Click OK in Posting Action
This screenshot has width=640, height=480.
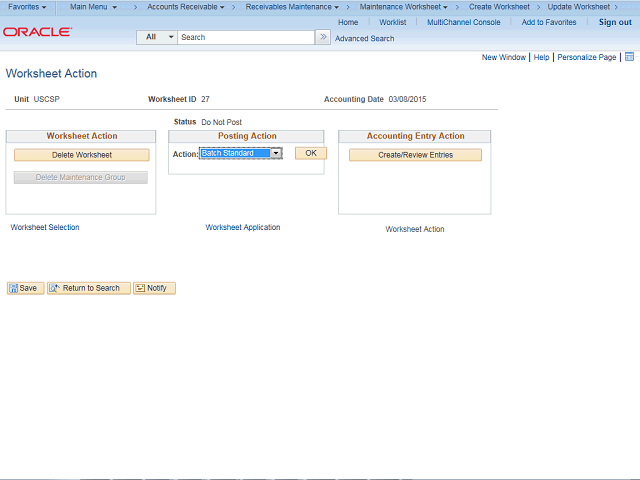coord(311,153)
